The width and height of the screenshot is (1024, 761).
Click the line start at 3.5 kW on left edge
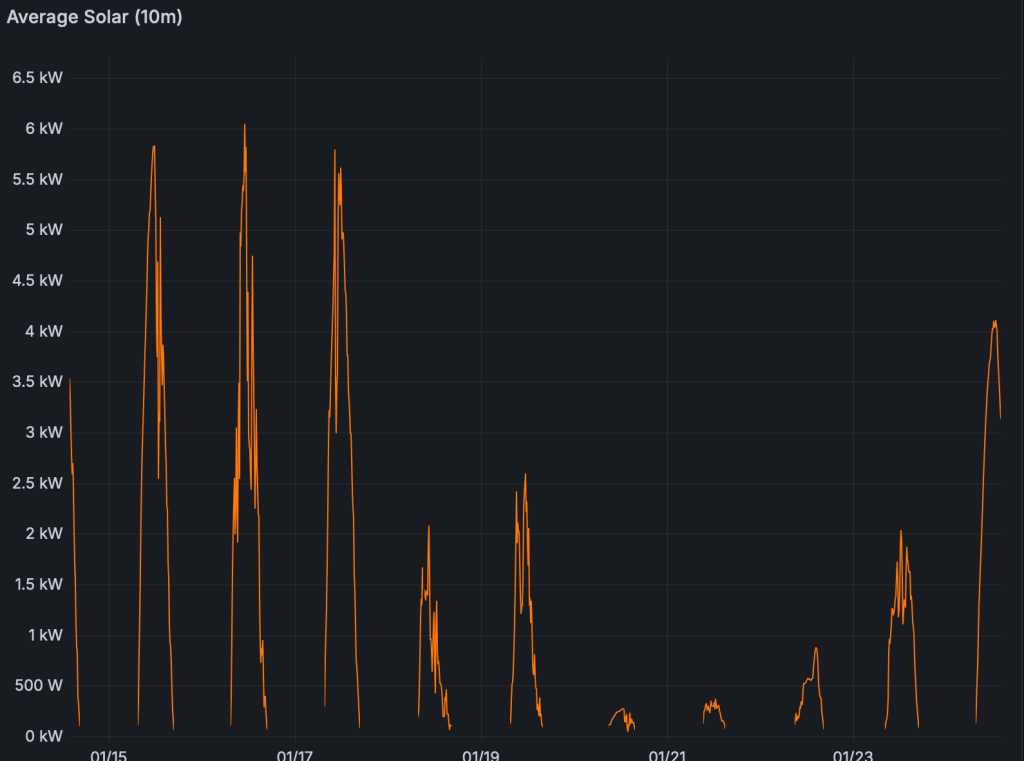69,380
